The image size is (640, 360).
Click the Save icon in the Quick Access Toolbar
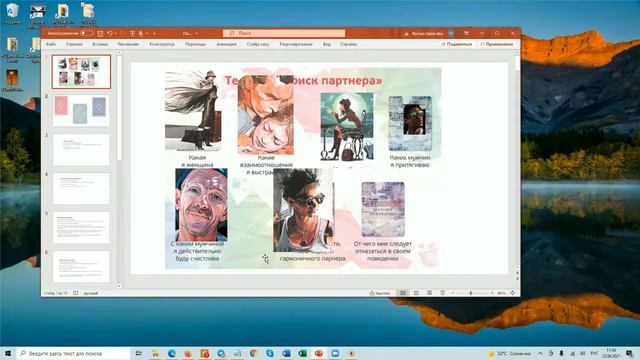click(x=100, y=33)
